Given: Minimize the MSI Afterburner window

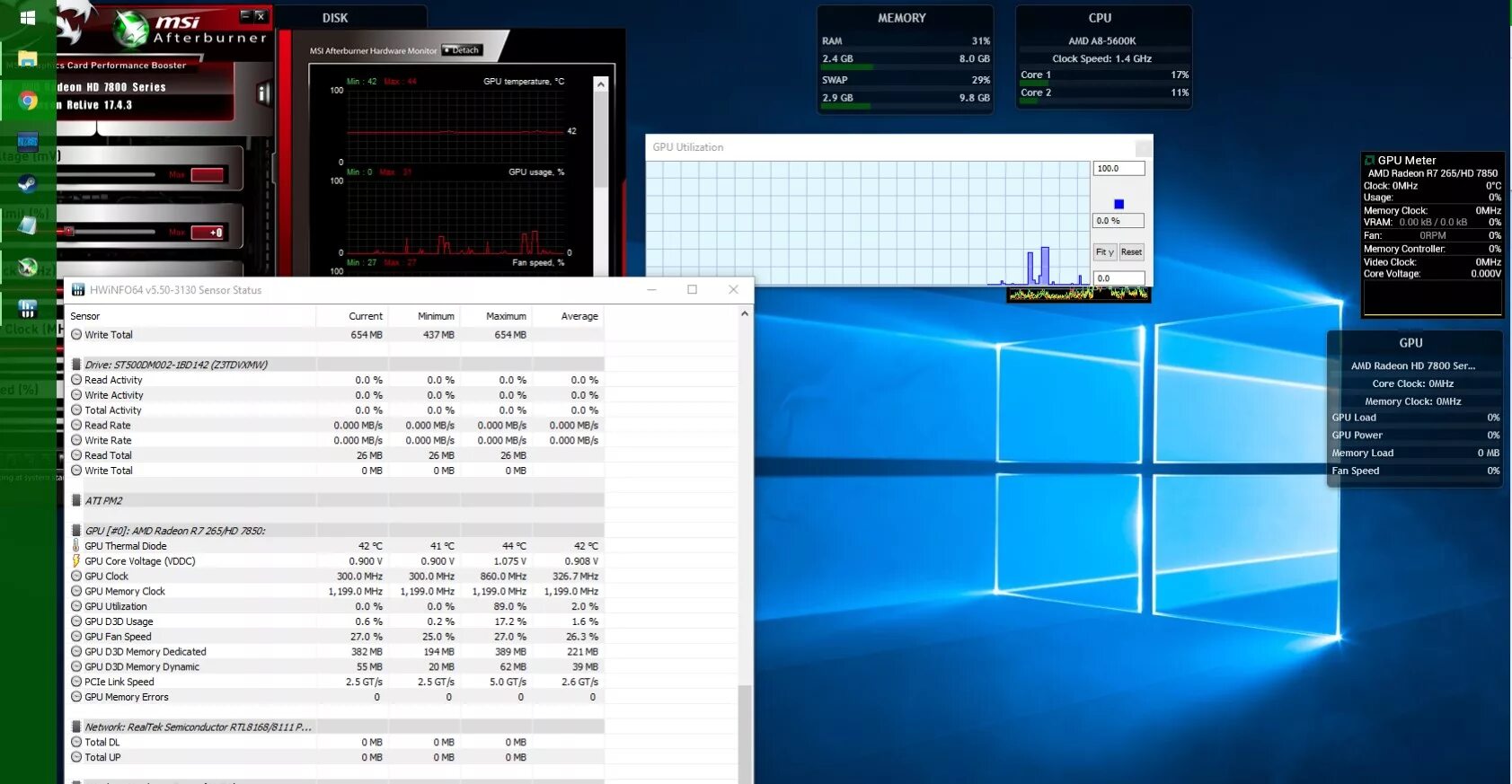Looking at the screenshot, I should [244, 16].
